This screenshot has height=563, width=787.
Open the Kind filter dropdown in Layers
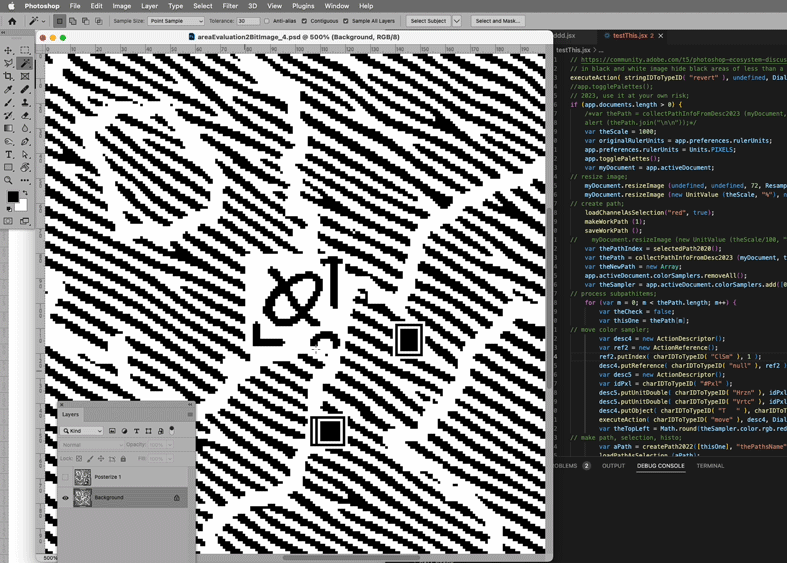[82, 431]
